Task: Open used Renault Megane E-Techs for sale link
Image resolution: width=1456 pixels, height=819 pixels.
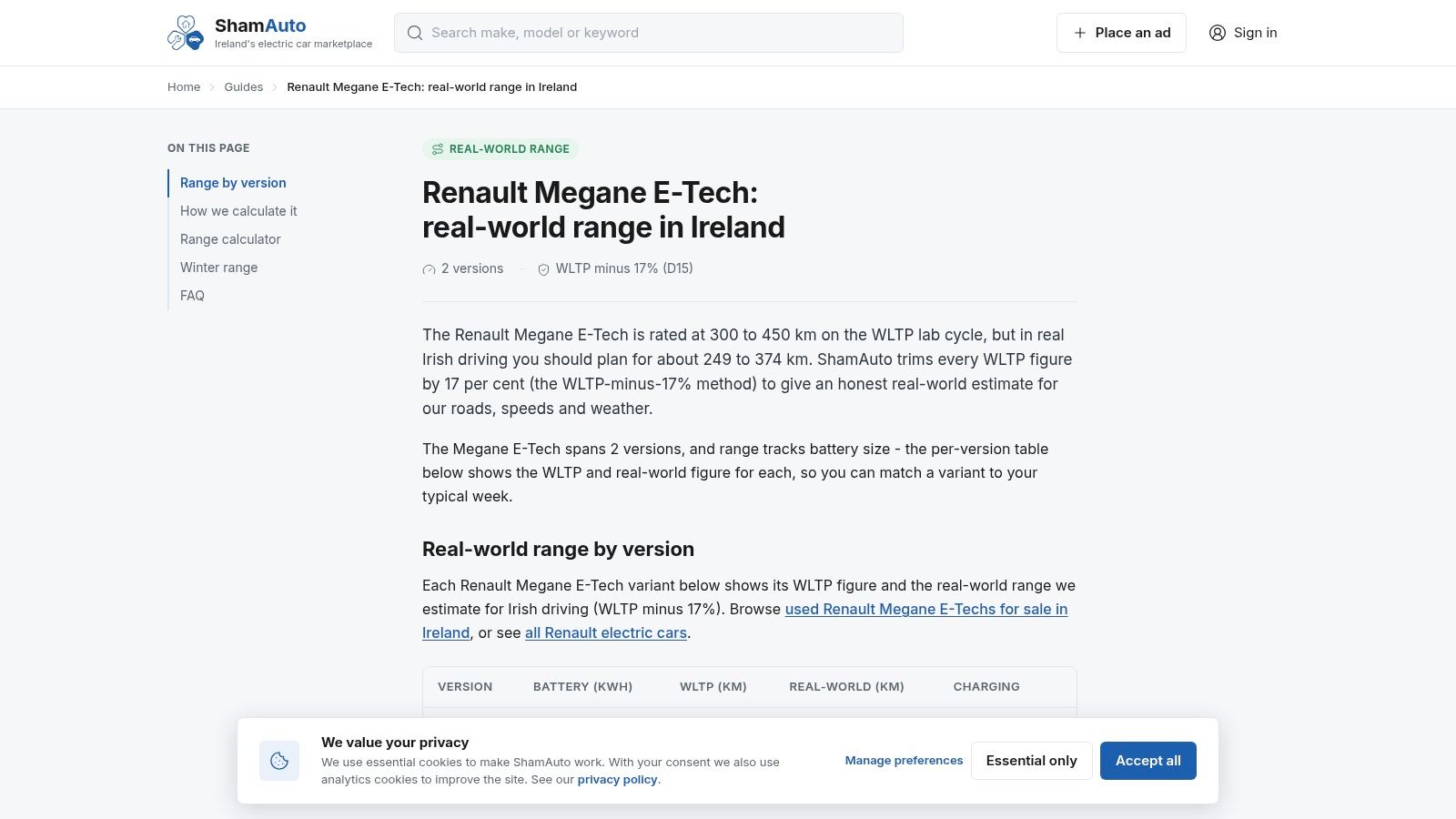Action: (x=926, y=610)
